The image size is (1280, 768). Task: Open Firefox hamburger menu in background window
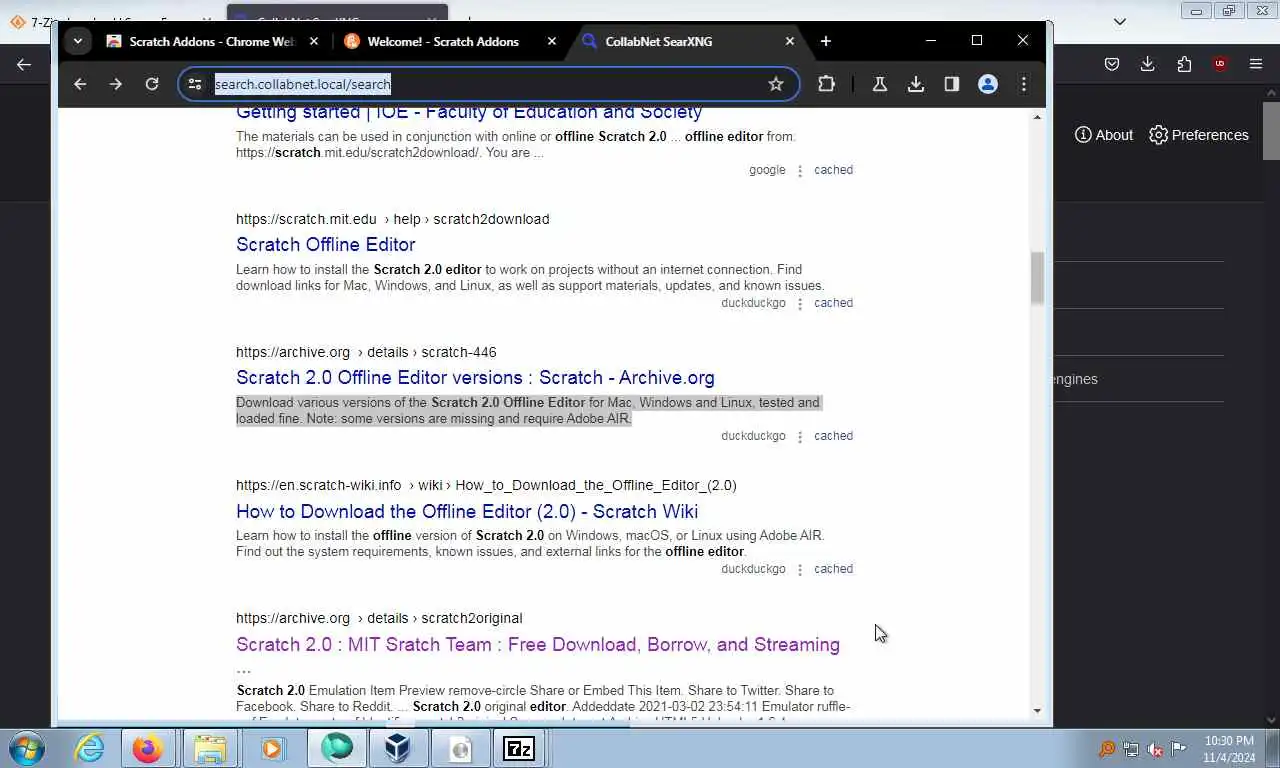tap(1256, 64)
